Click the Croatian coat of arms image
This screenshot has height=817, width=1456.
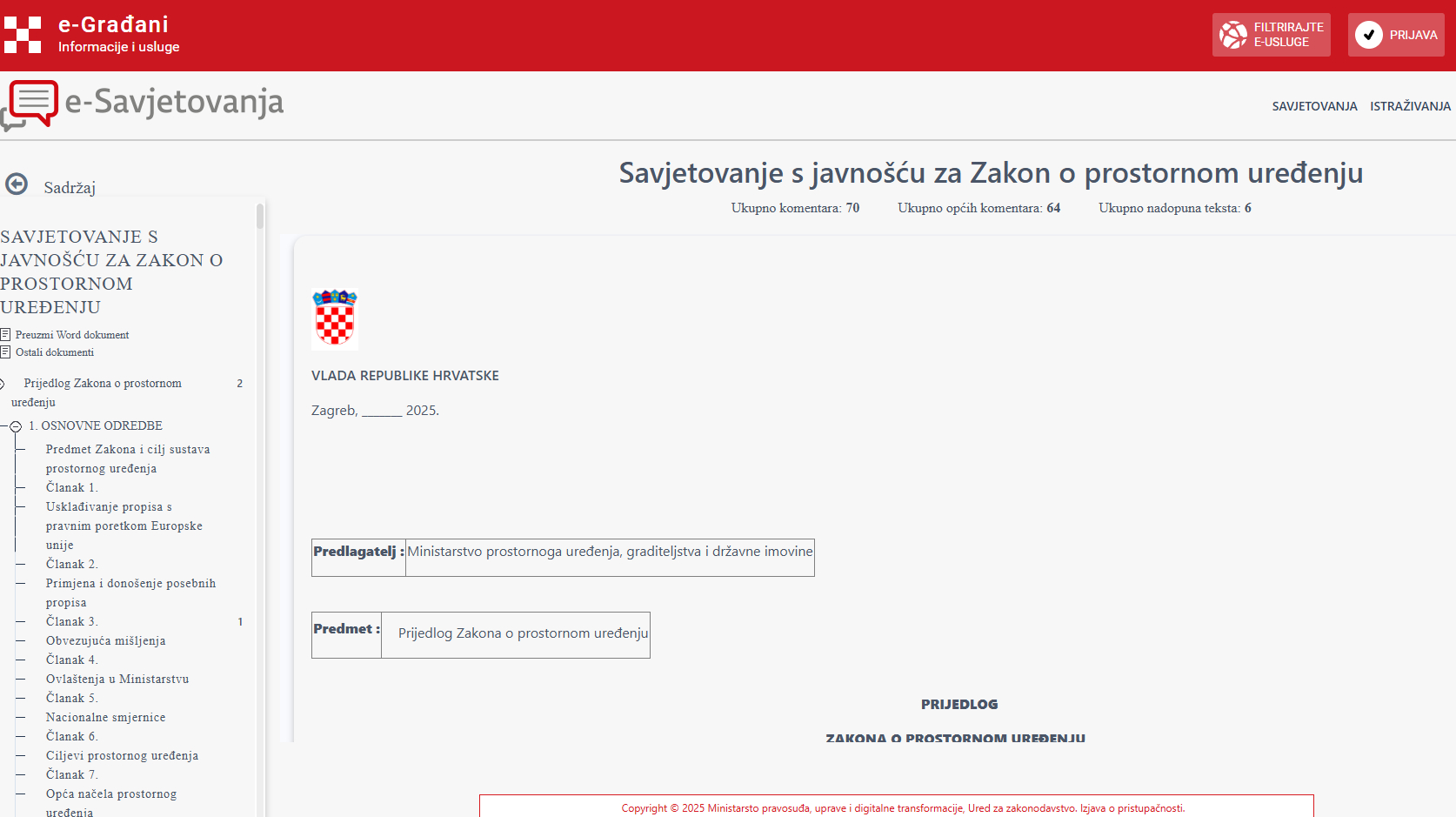pos(335,319)
